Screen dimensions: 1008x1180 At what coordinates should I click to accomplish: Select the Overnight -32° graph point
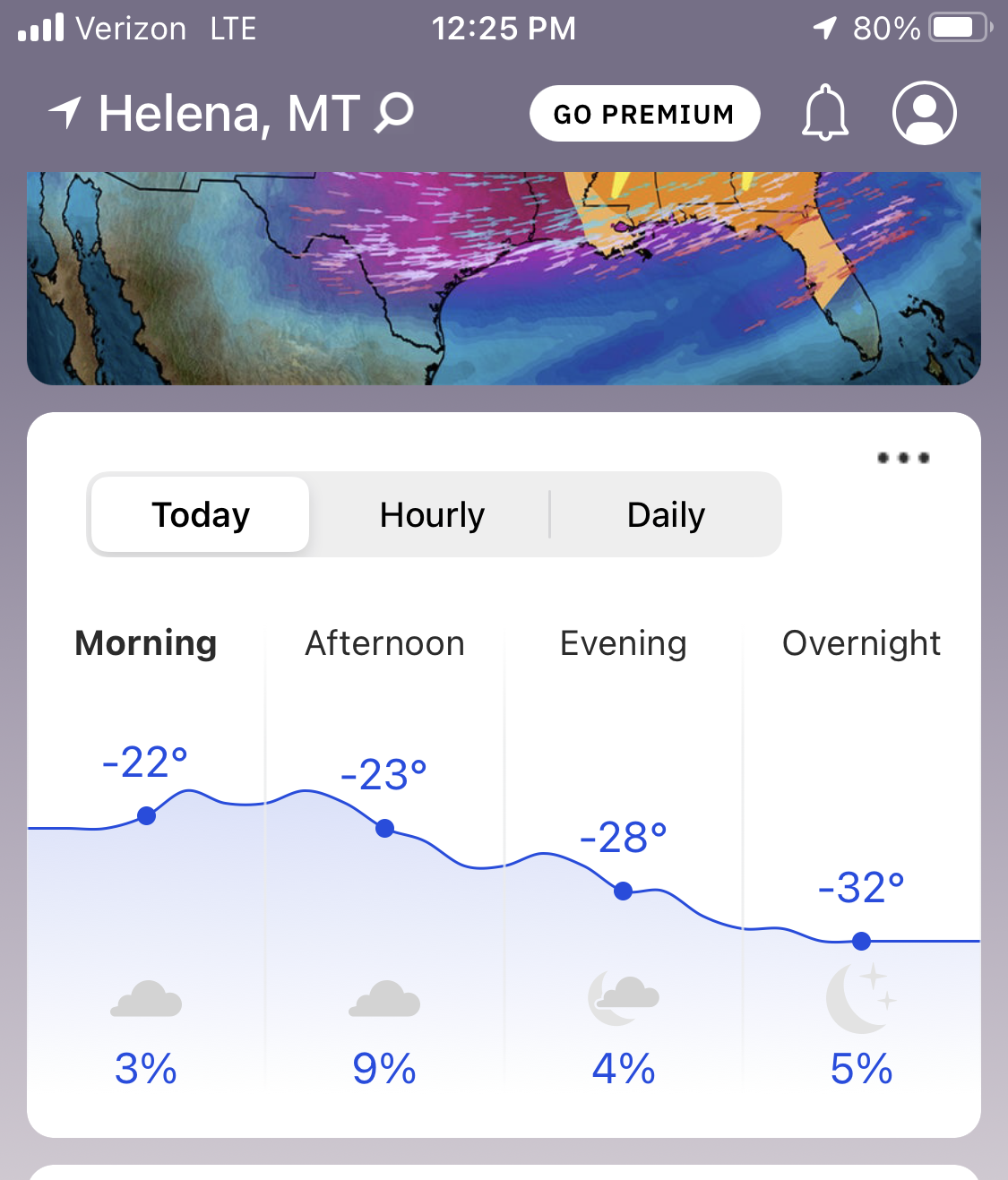pyautogui.click(x=861, y=941)
